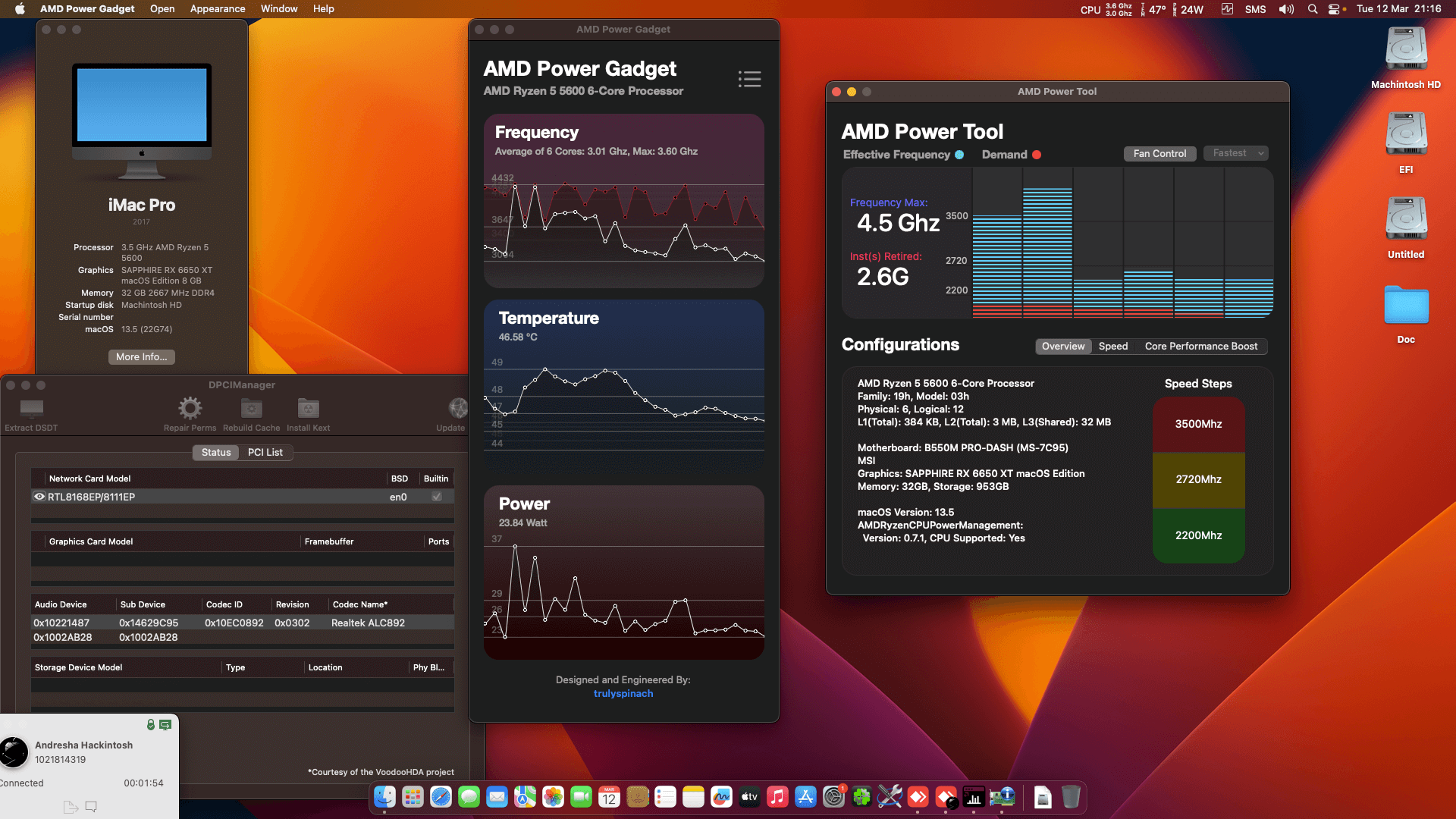Toggle the Builtin checkbox for RTL8168EP/8111EP

point(437,497)
